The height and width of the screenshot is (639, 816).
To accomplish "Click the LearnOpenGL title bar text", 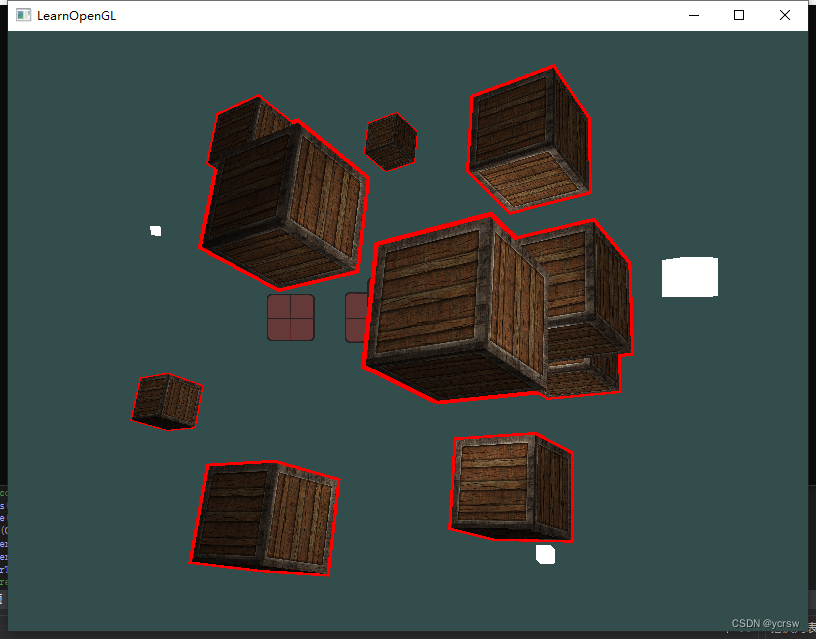I will click(76, 16).
